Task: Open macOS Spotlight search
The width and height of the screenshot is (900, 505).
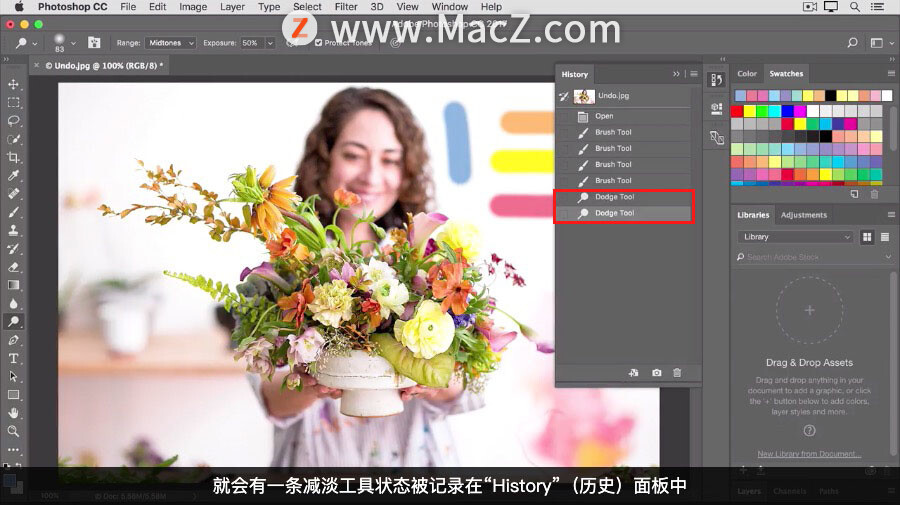Action: click(855, 7)
